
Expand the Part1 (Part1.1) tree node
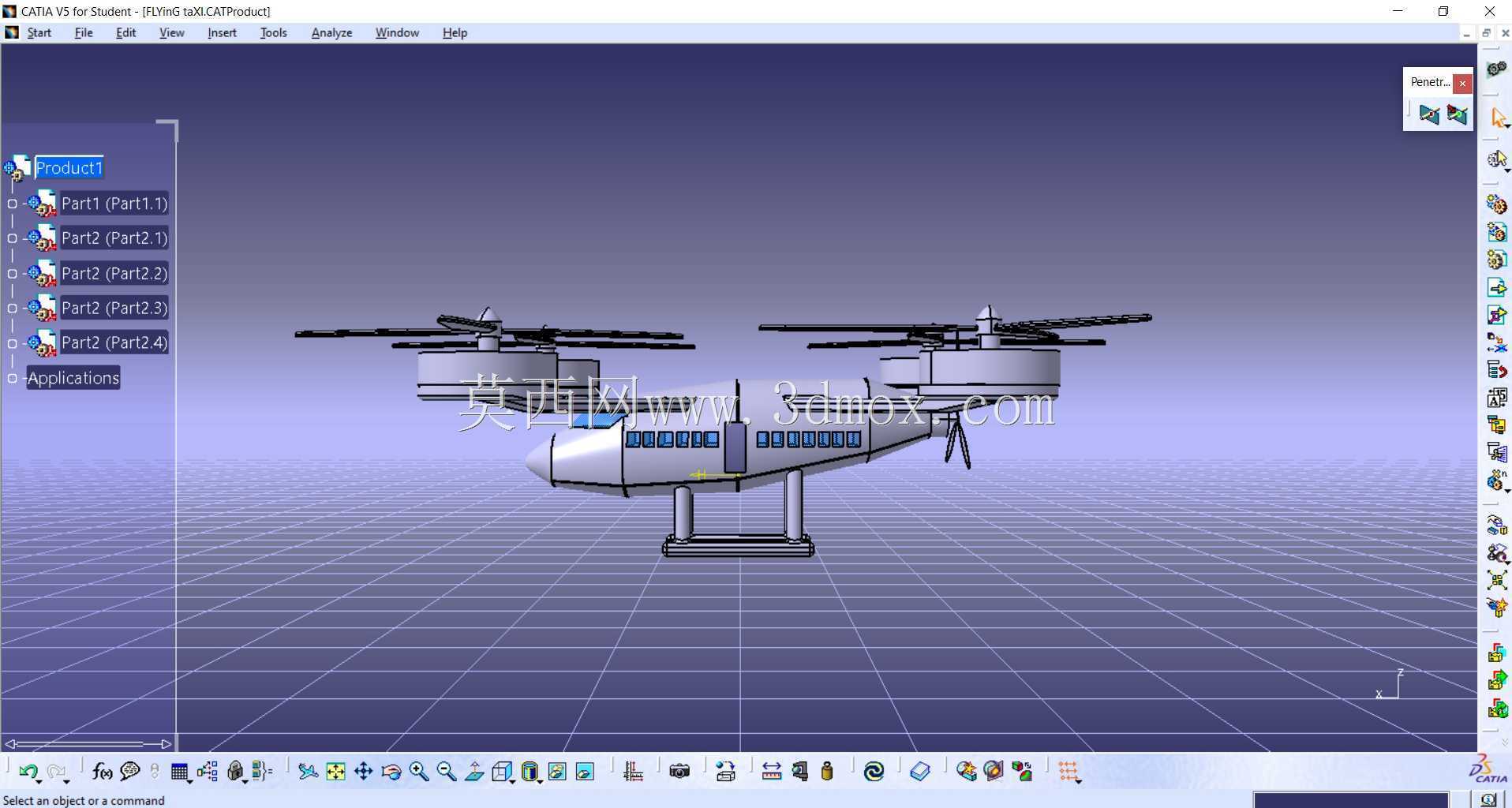click(12, 204)
